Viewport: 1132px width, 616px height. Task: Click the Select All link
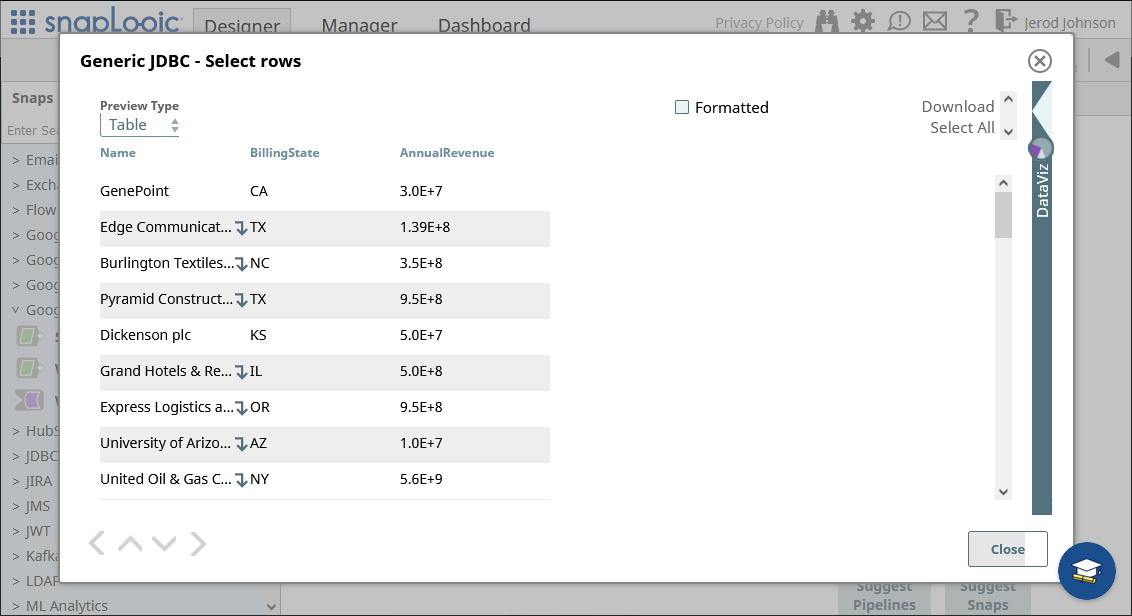tap(961, 127)
